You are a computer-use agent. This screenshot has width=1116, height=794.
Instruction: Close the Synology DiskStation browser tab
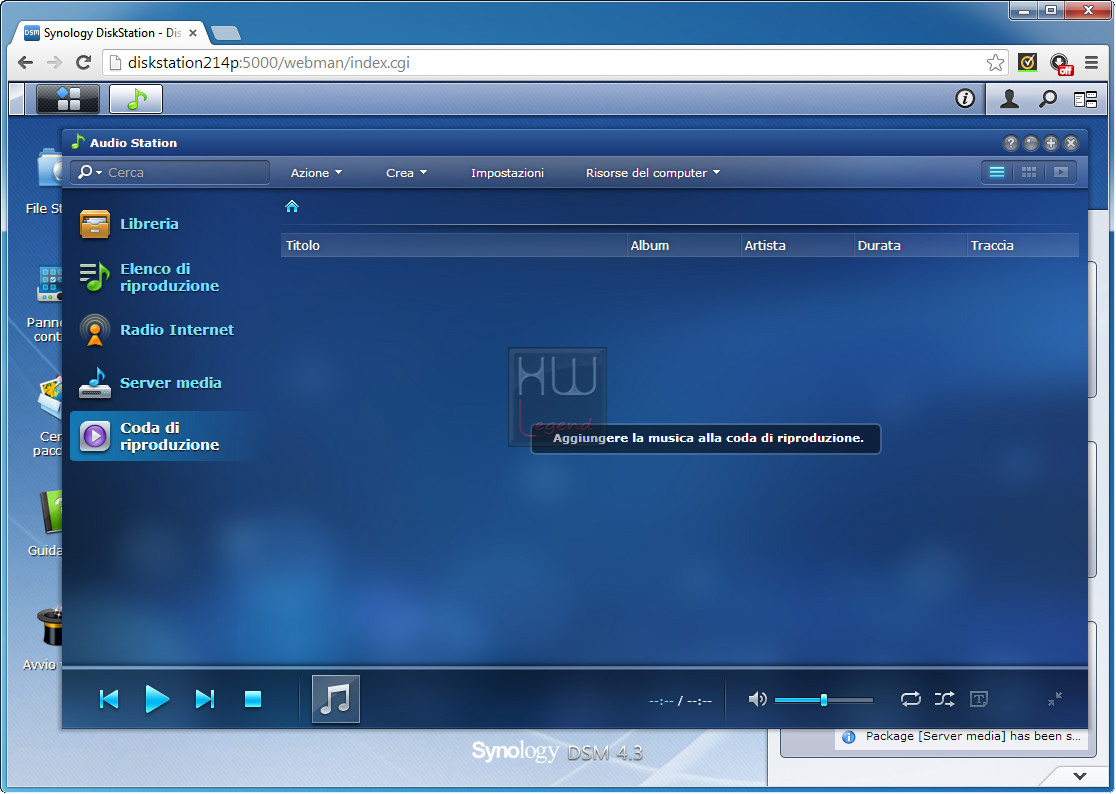pyautogui.click(x=193, y=33)
